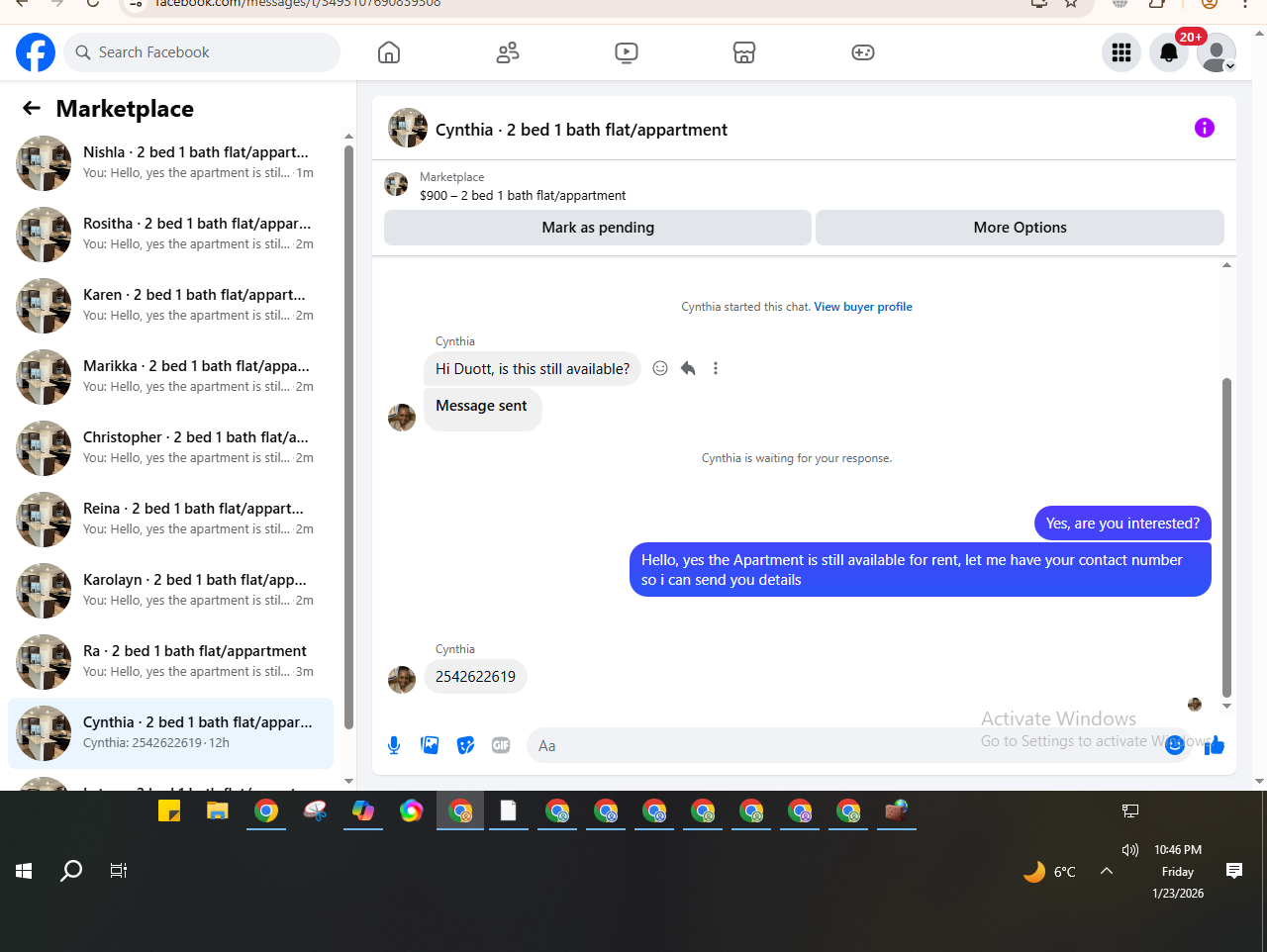Open the Rositha conversation
This screenshot has width=1267, height=952.
(170, 235)
